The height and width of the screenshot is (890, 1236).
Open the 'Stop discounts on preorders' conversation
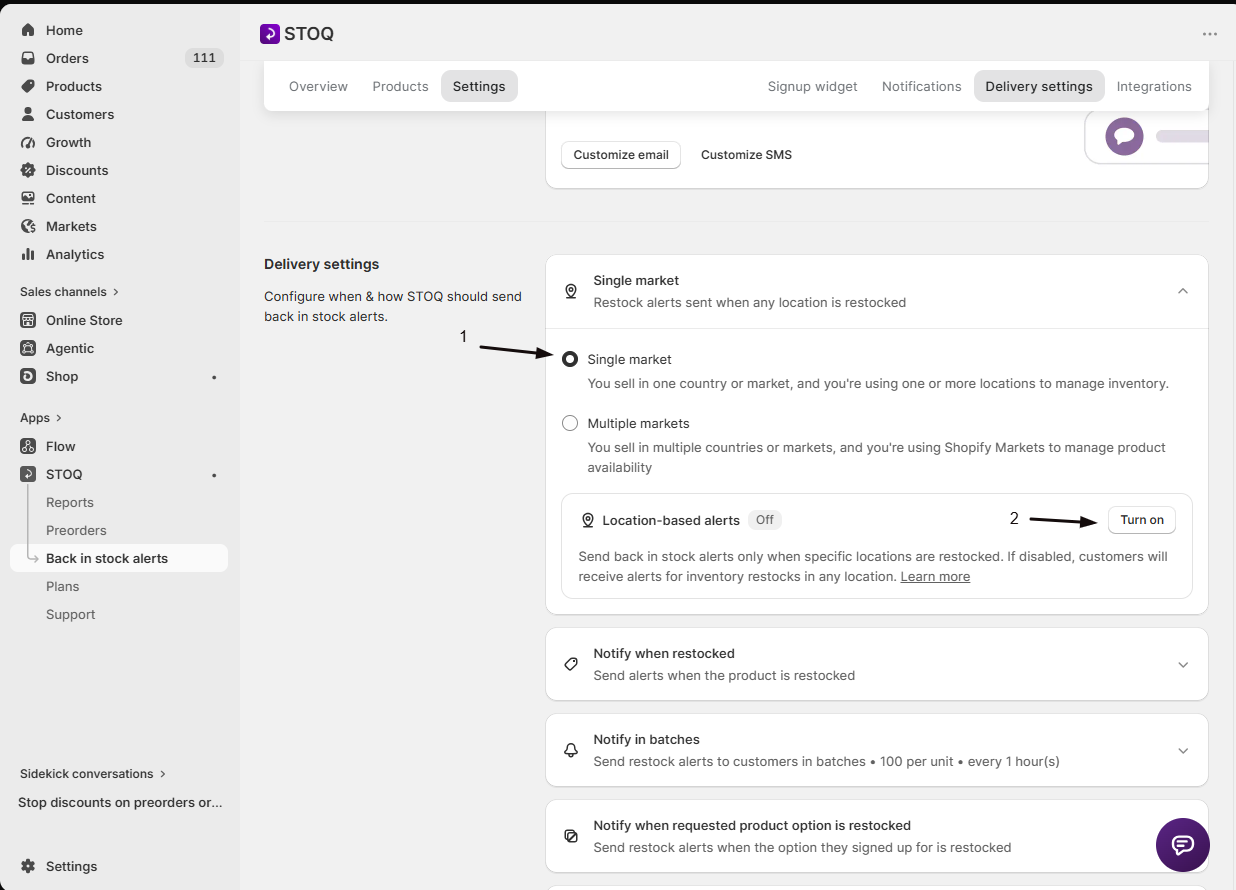click(120, 802)
